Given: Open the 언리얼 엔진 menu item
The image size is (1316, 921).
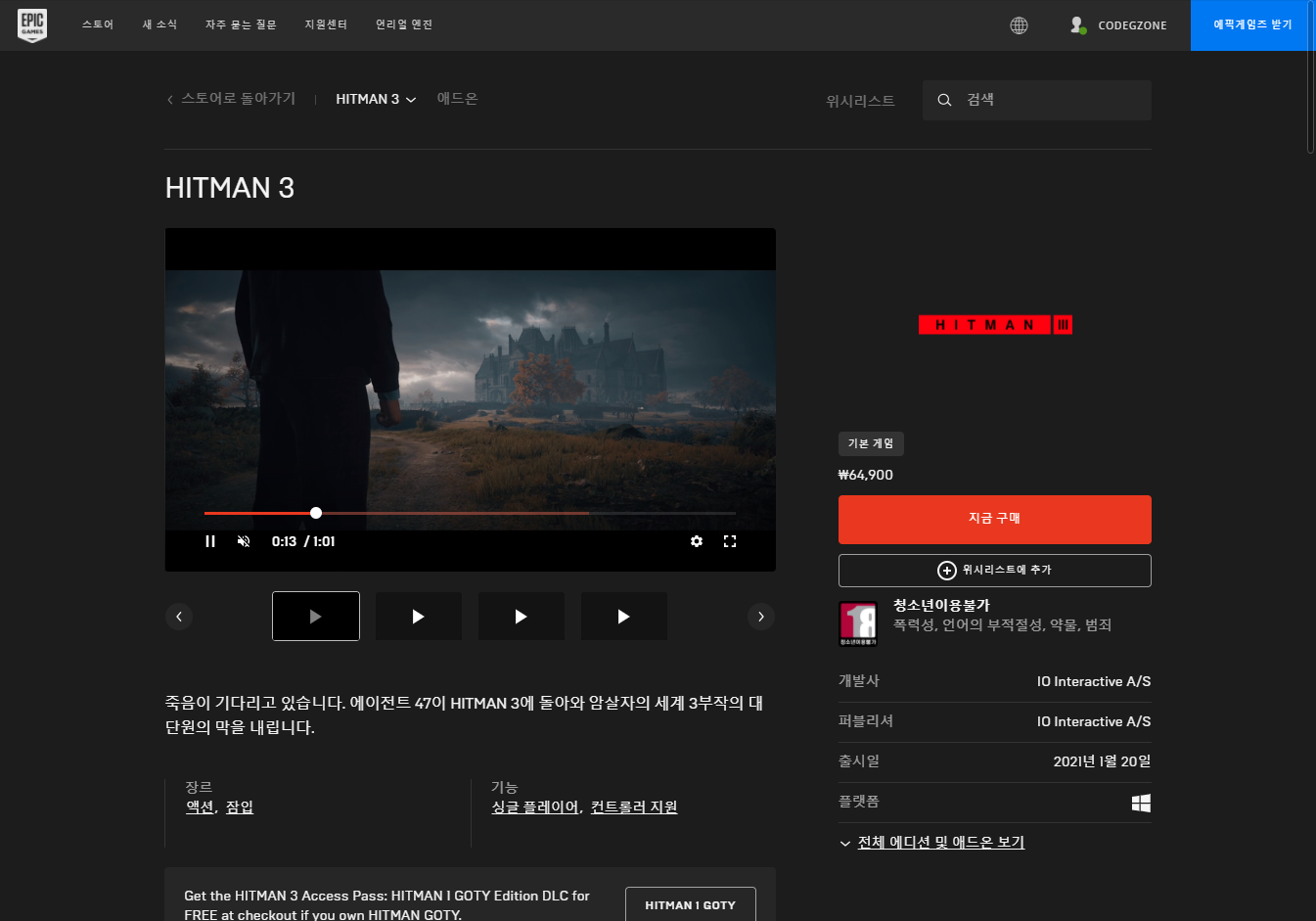Looking at the screenshot, I should (x=404, y=25).
